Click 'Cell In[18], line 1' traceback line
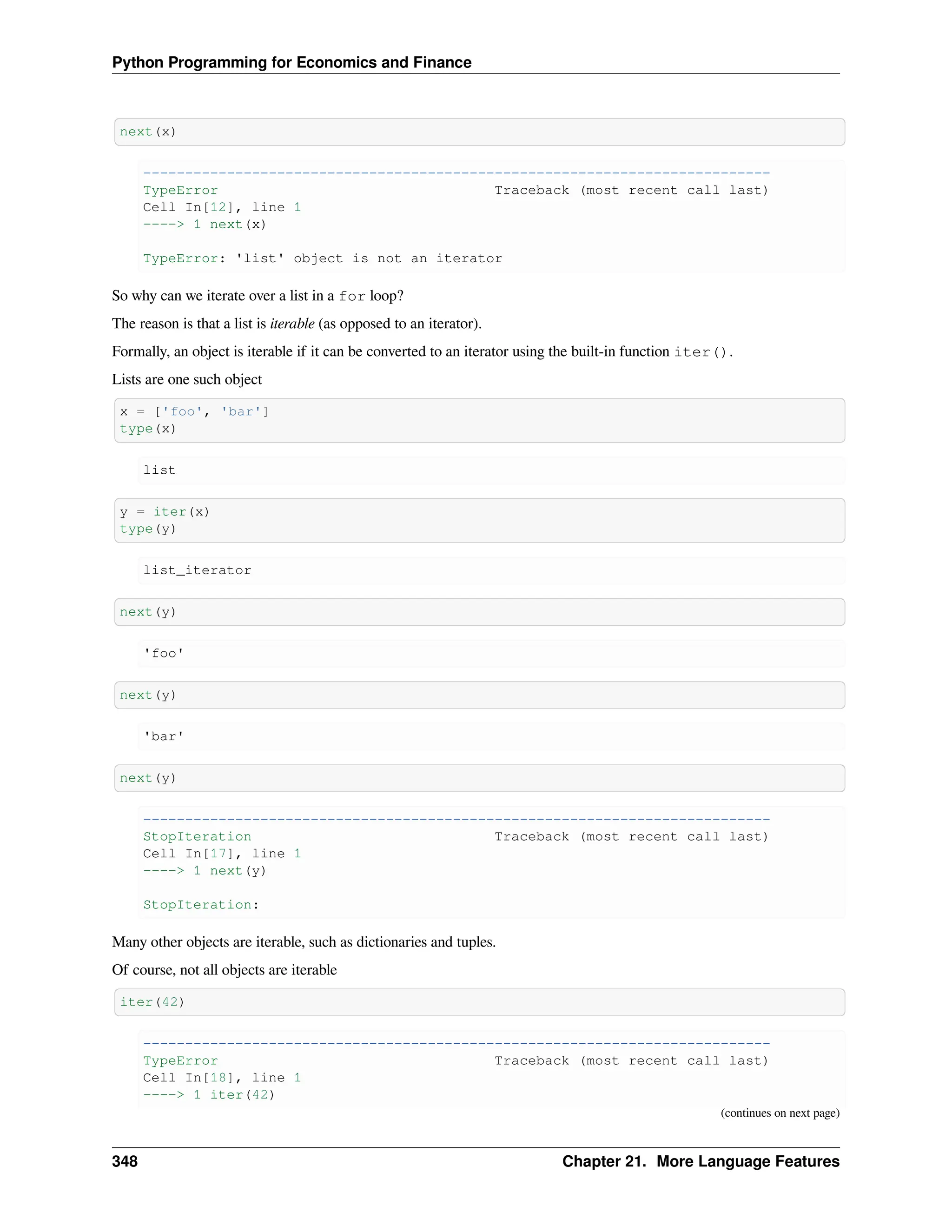The height and width of the screenshot is (1232, 952). point(222,1078)
